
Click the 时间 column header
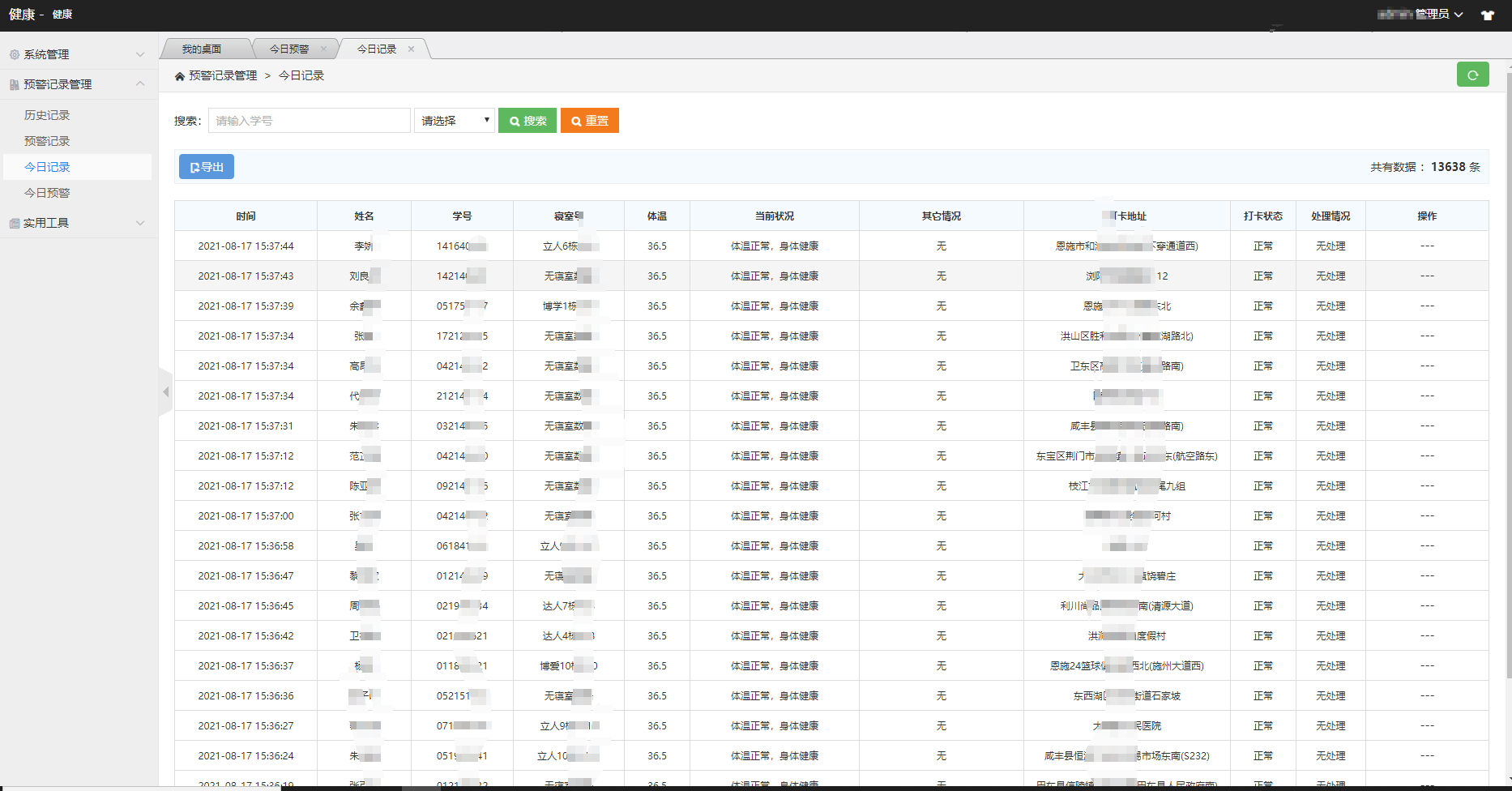pyautogui.click(x=246, y=216)
